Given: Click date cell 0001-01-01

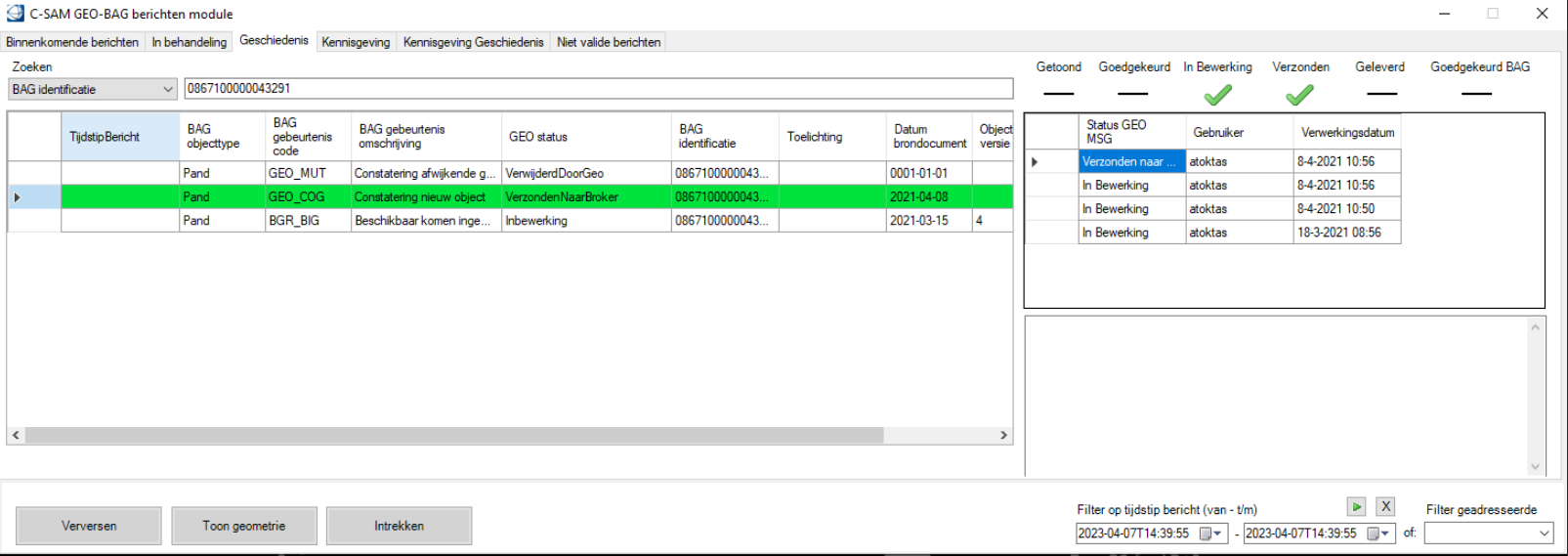Looking at the screenshot, I should [x=929, y=173].
